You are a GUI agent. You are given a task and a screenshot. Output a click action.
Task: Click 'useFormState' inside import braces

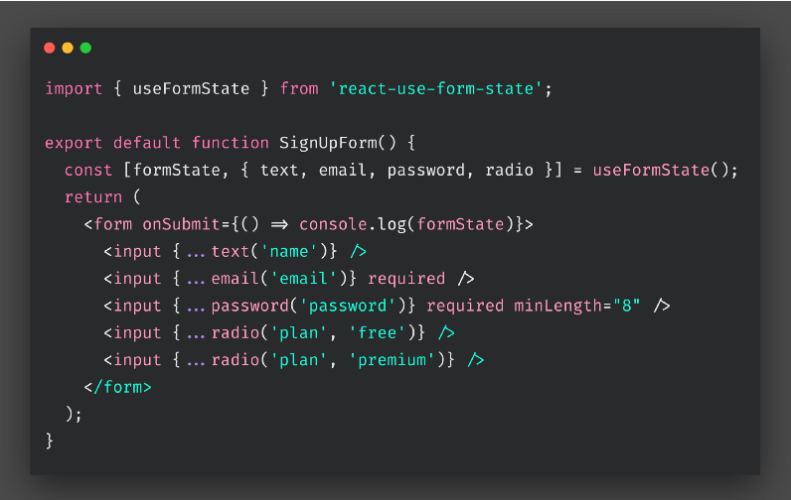tap(191, 89)
